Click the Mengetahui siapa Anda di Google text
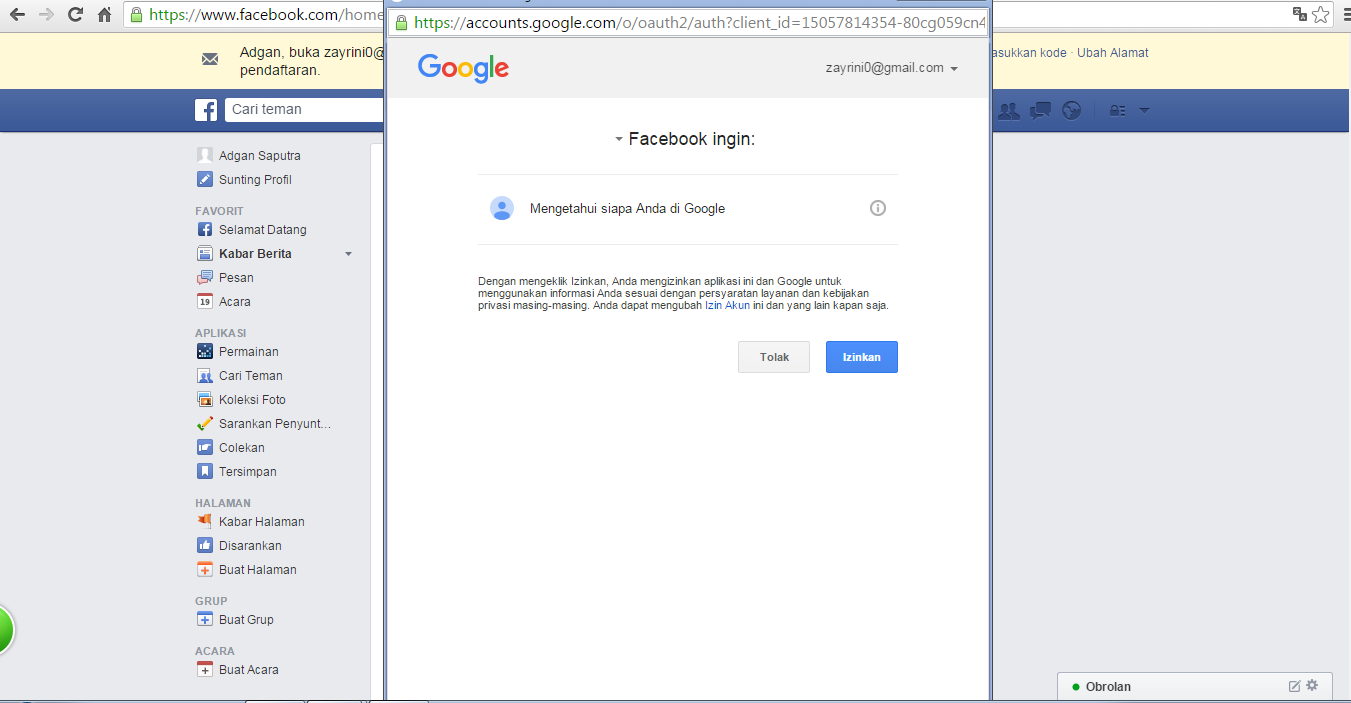 (x=627, y=208)
